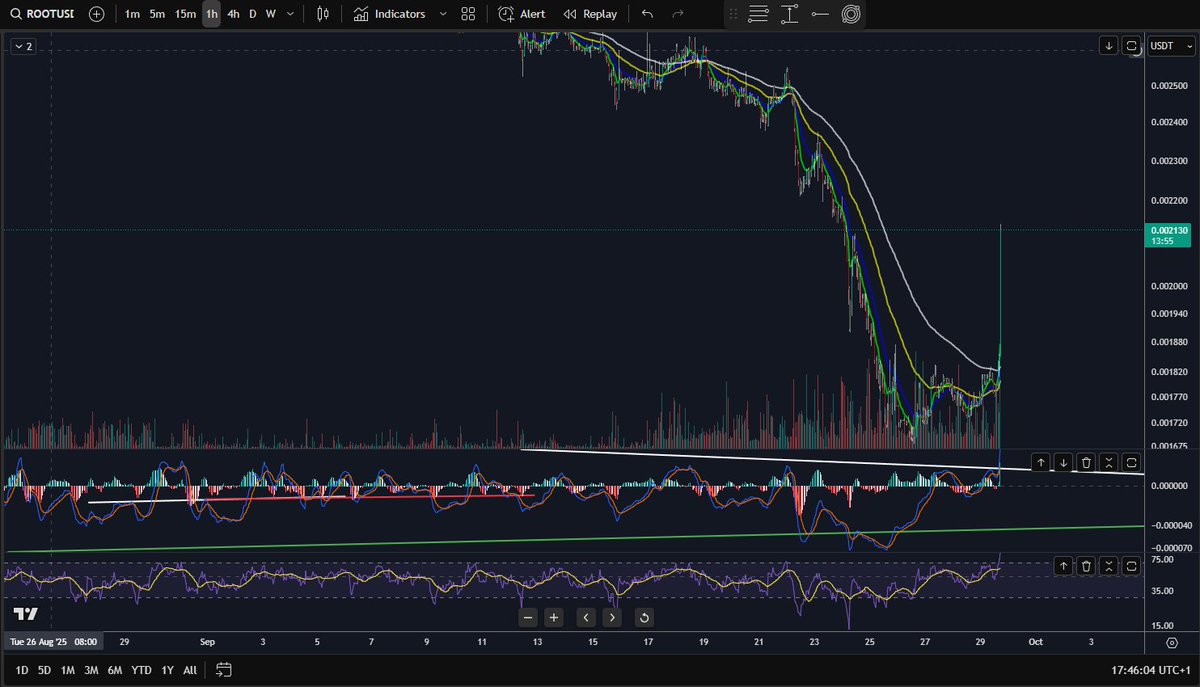Select the circular target tool in favorites toolbar
The height and width of the screenshot is (687, 1200).
(x=852, y=14)
